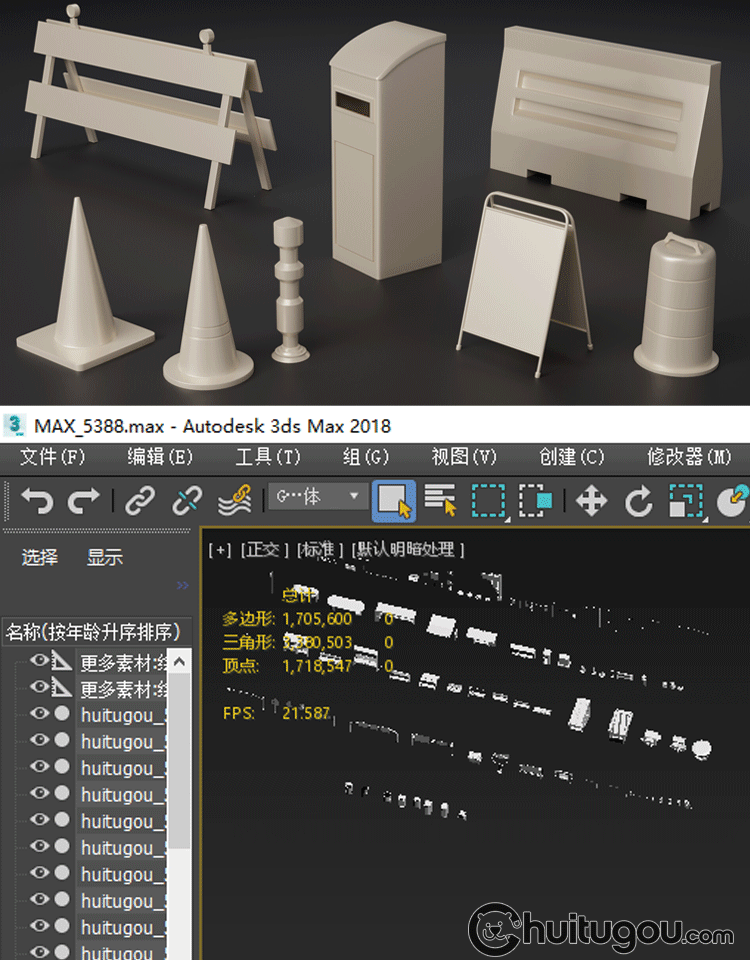
Task: Toggle Window/Crossing selection mode
Action: [536, 500]
